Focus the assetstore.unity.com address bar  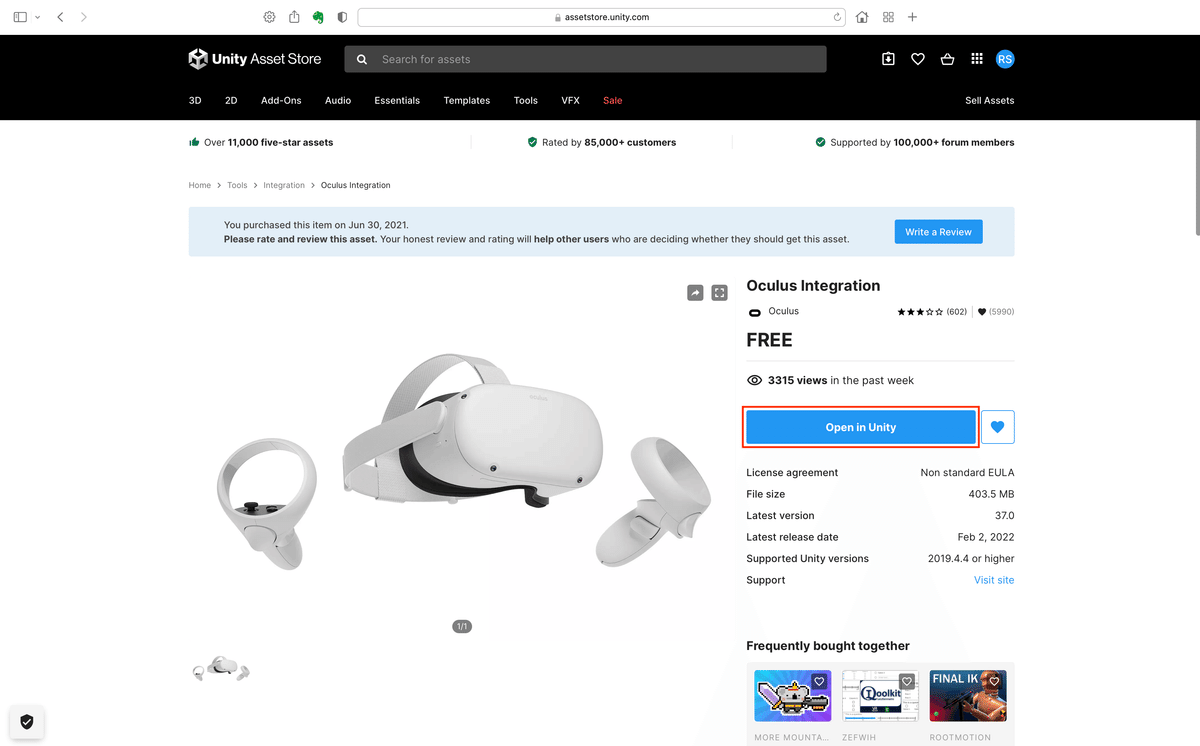[602, 17]
